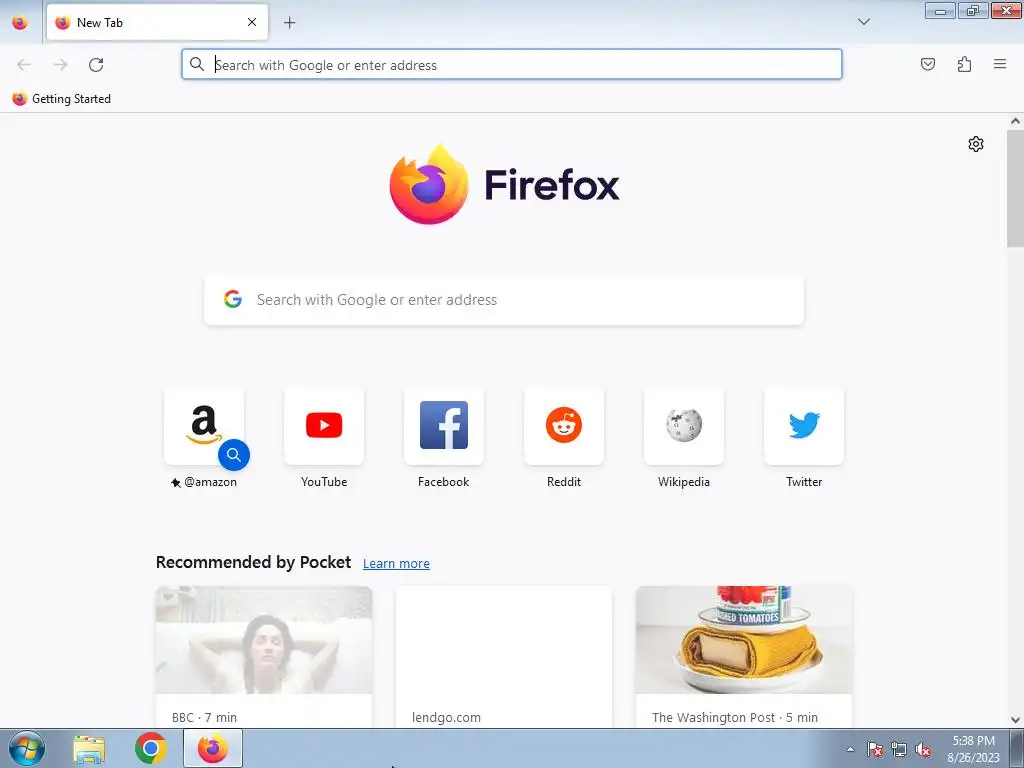The width and height of the screenshot is (1024, 768).
Task: Open muted volume tray icon
Action: point(923,749)
